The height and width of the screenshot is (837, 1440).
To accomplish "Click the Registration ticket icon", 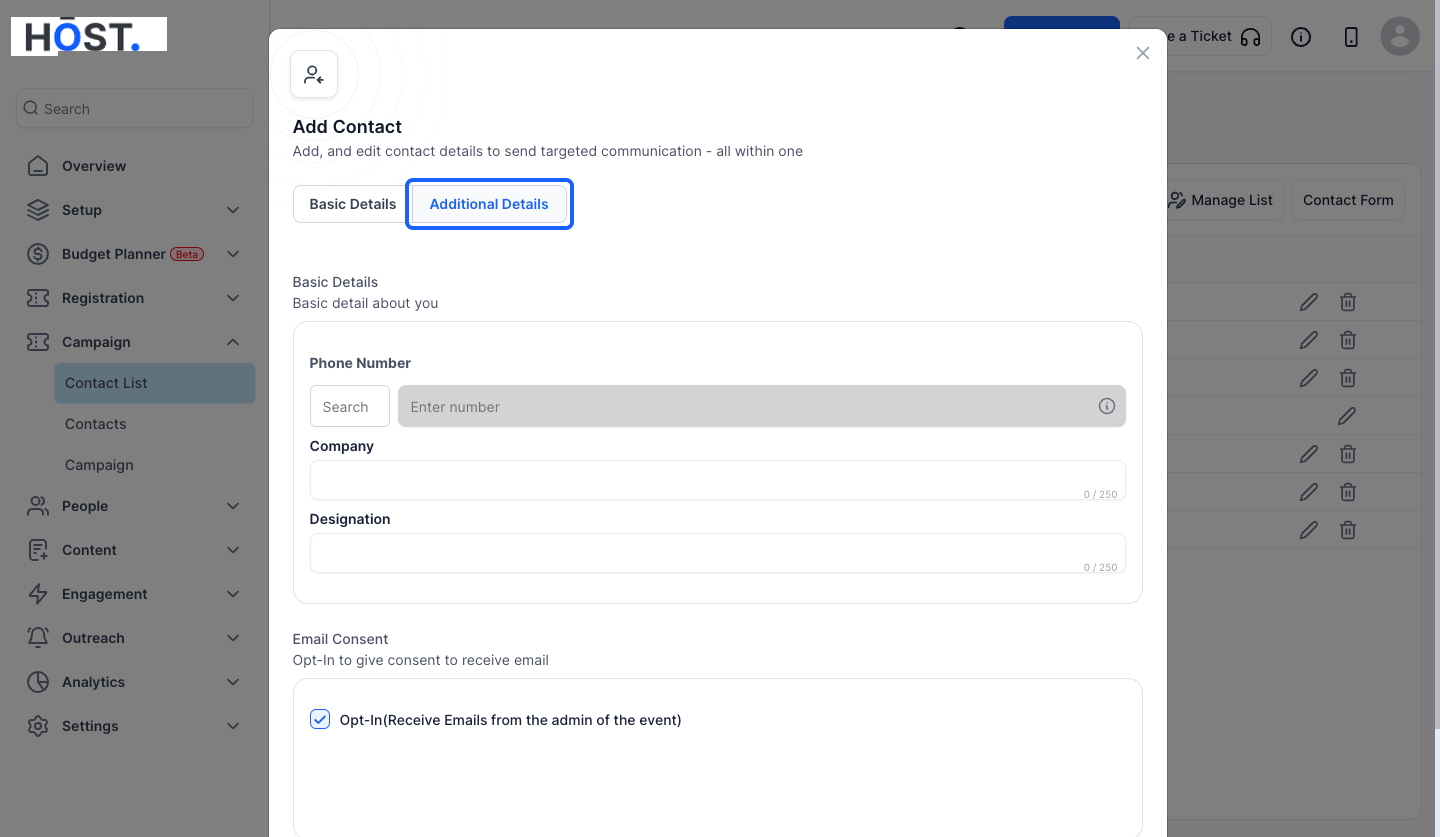I will (38, 298).
